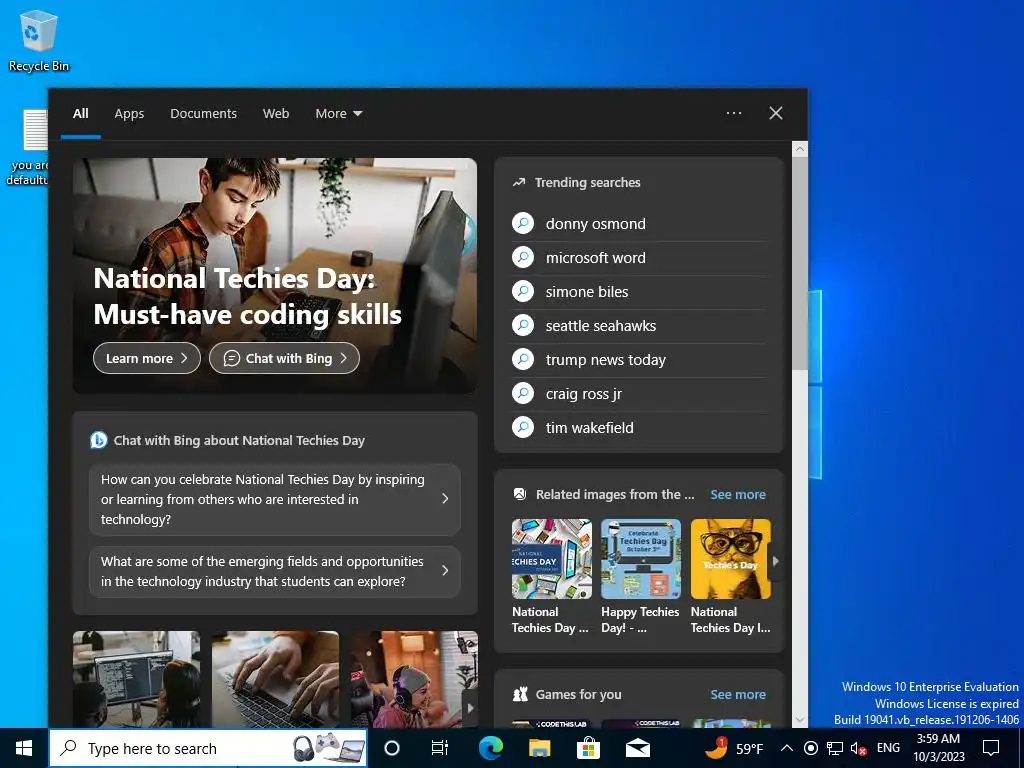Click the National Techies Day headline
Screen dimensions: 1024x768
click(248, 296)
